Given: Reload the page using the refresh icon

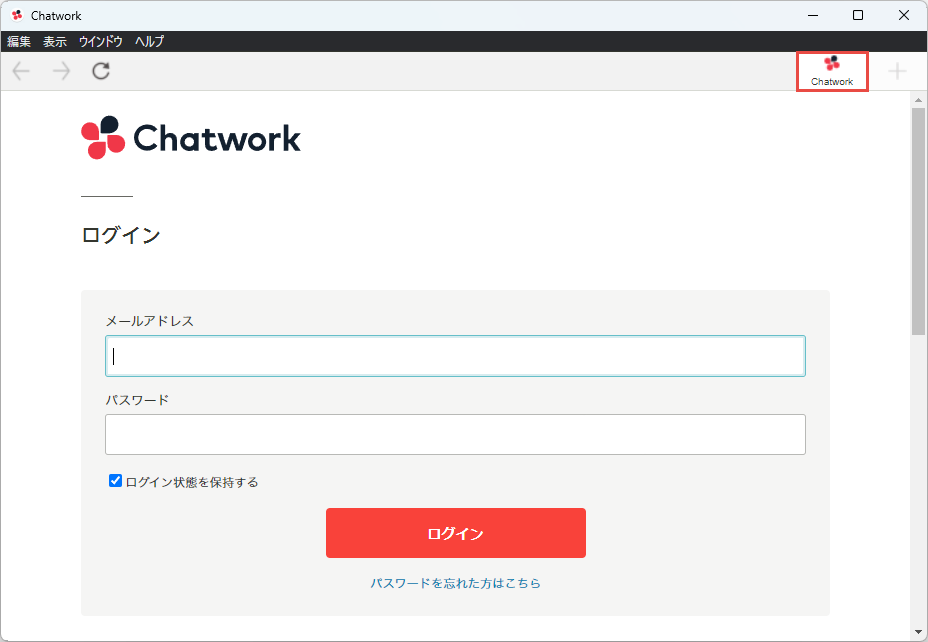Looking at the screenshot, I should point(101,71).
